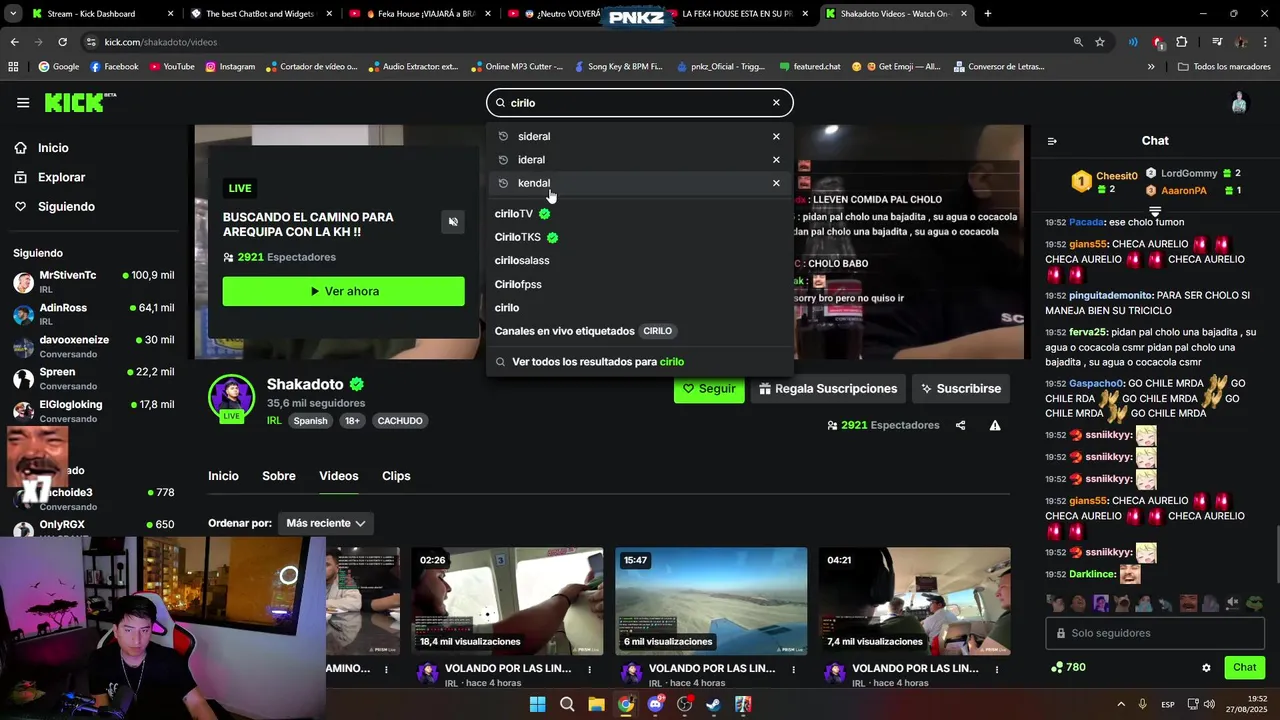Open Spreen followed channel
This screenshot has height=720, width=1280.
(x=93, y=378)
